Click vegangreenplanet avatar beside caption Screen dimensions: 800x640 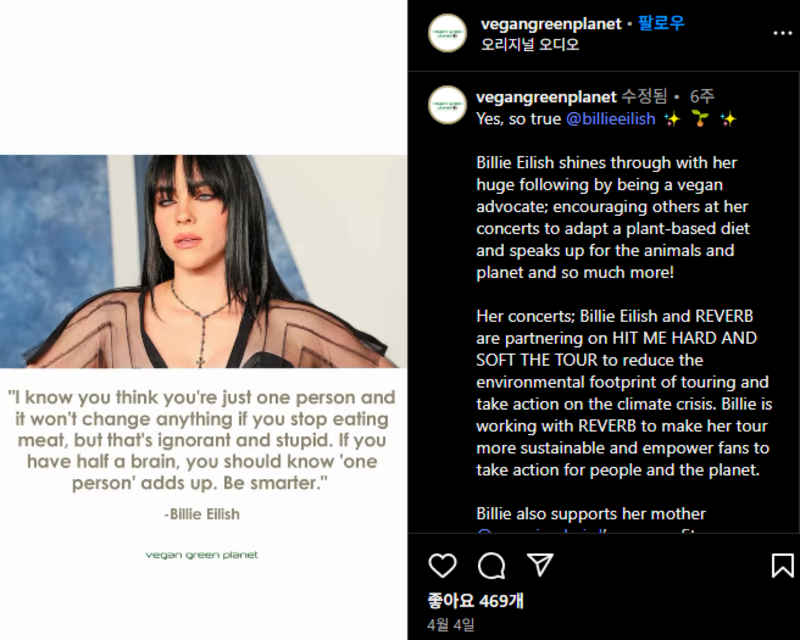pyautogui.click(x=447, y=105)
